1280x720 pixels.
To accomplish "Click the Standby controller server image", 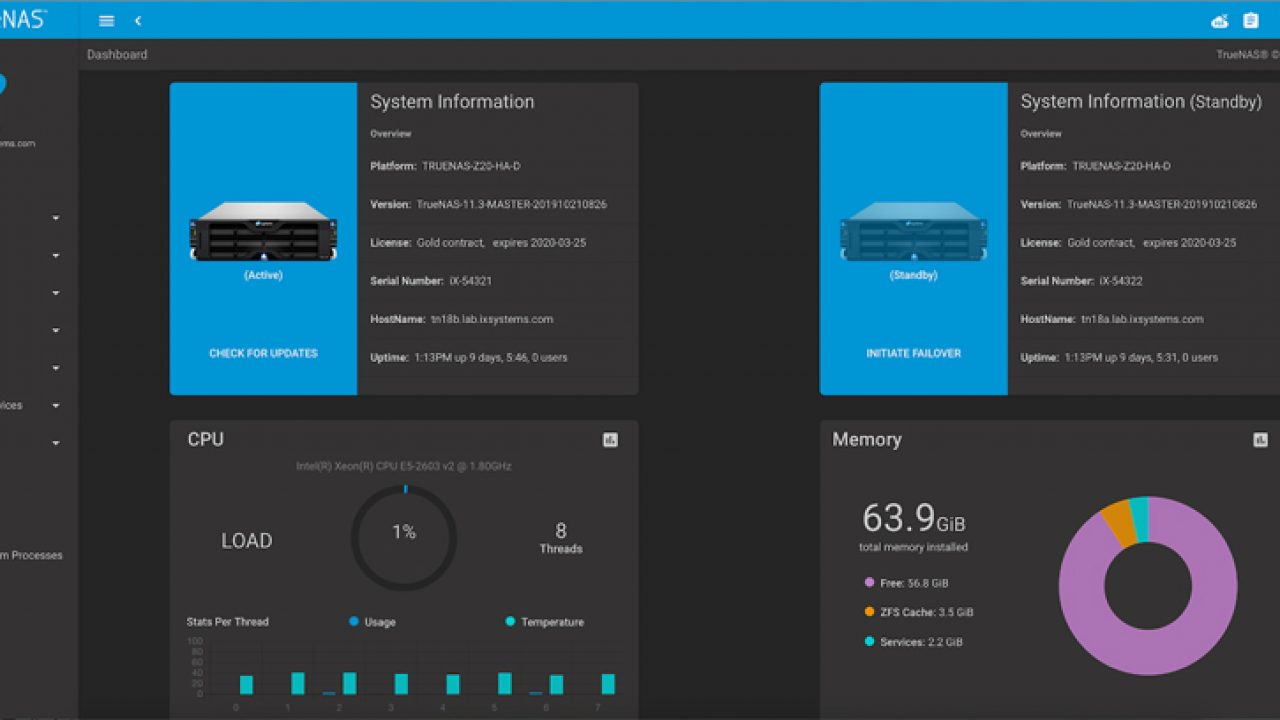I will click(914, 231).
